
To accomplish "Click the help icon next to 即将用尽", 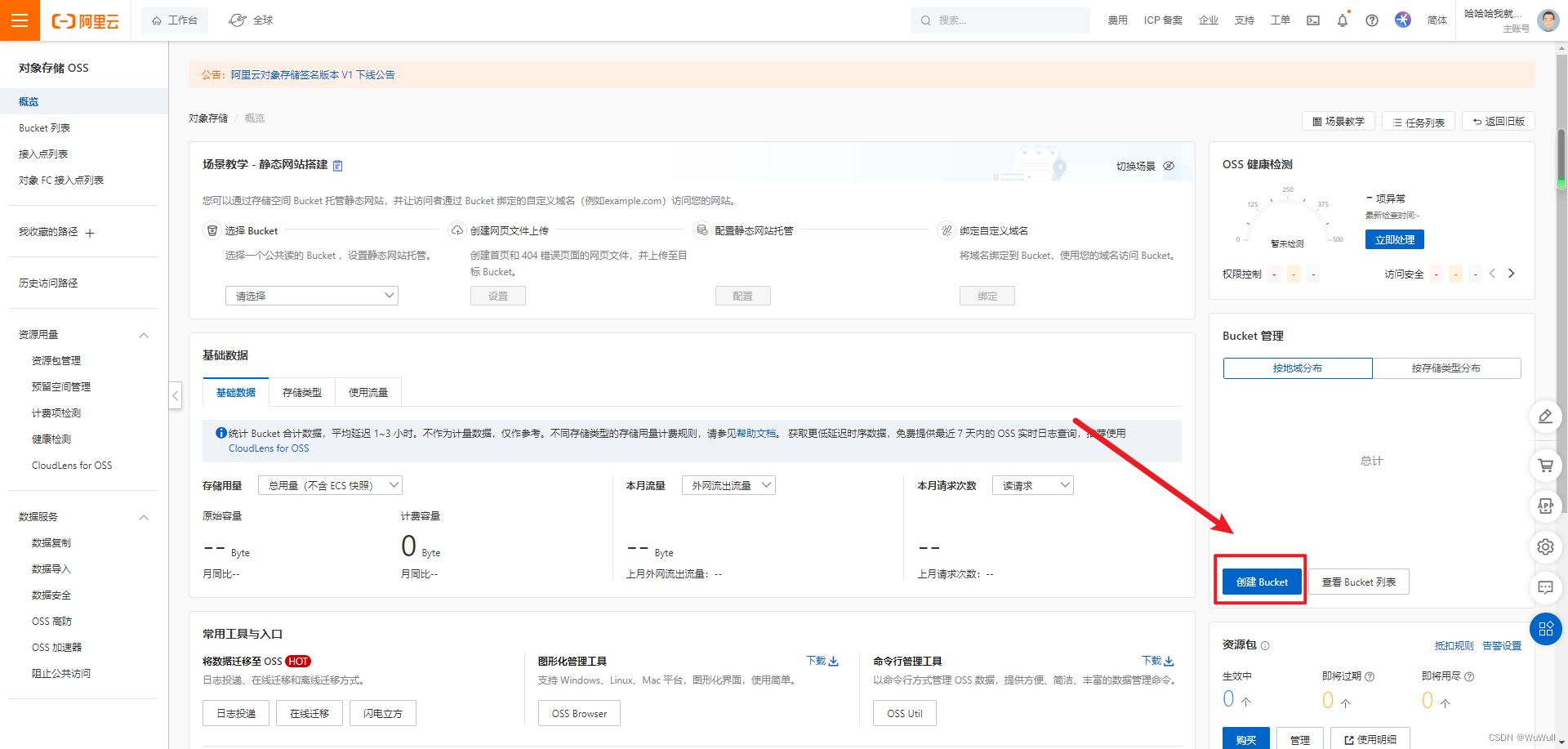I will (1469, 676).
